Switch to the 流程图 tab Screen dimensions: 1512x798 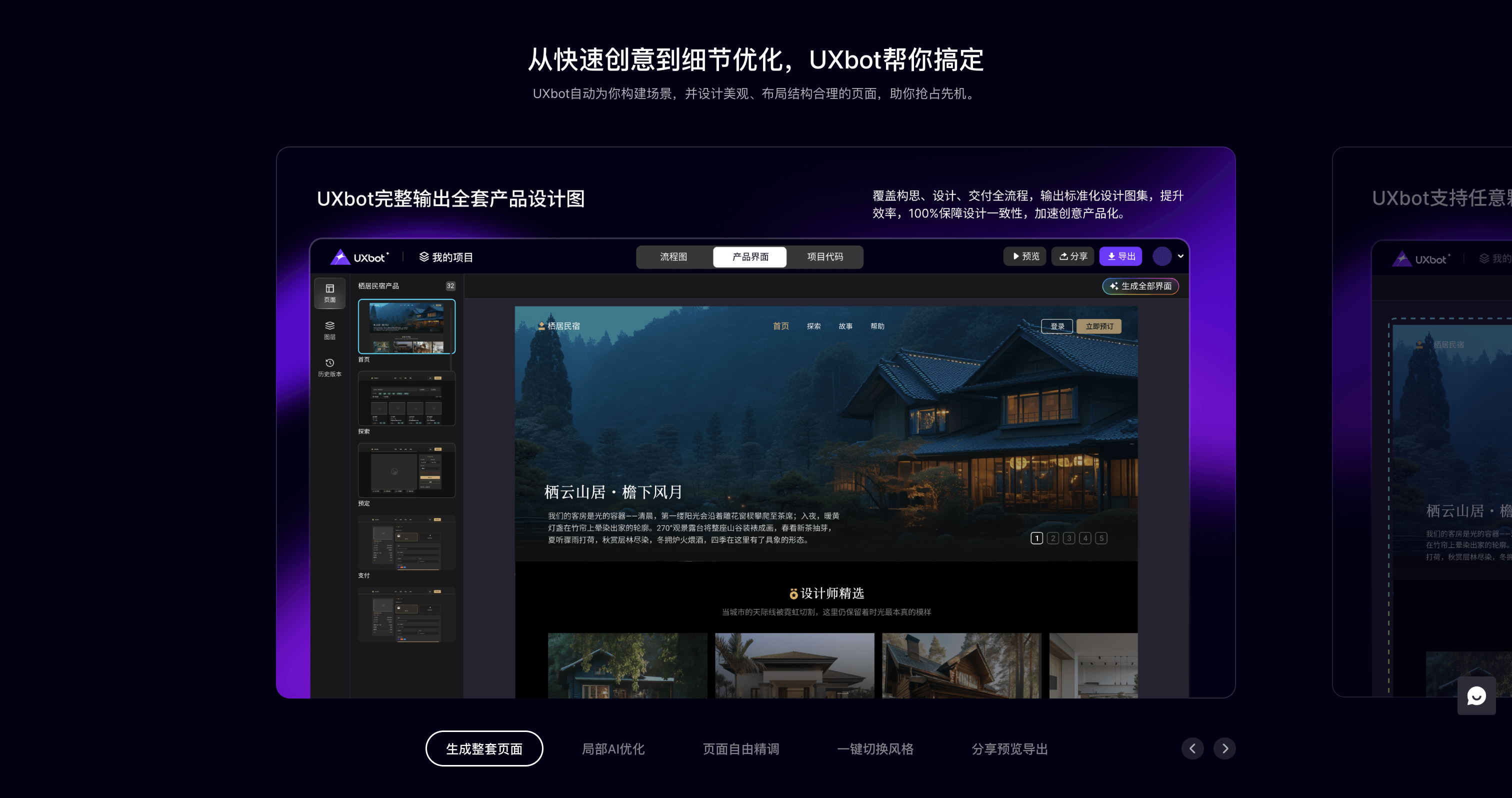(x=673, y=257)
